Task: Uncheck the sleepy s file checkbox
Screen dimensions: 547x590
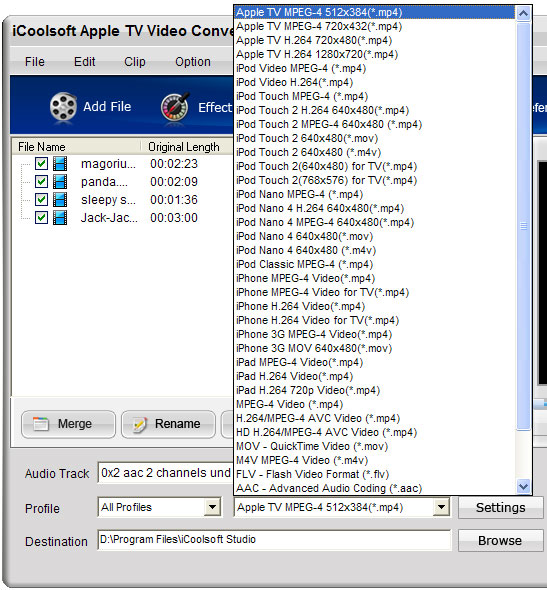Action: pos(41,200)
